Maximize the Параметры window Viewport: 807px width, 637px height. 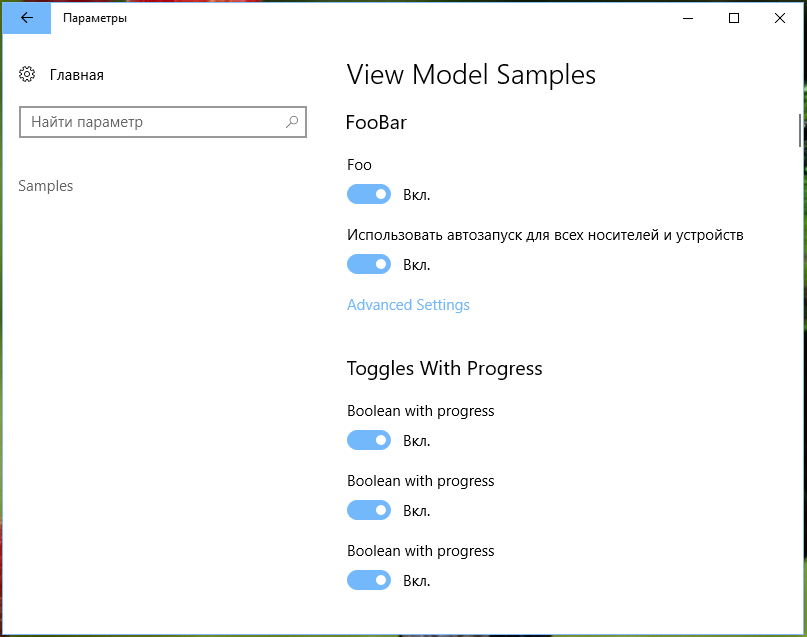click(734, 18)
